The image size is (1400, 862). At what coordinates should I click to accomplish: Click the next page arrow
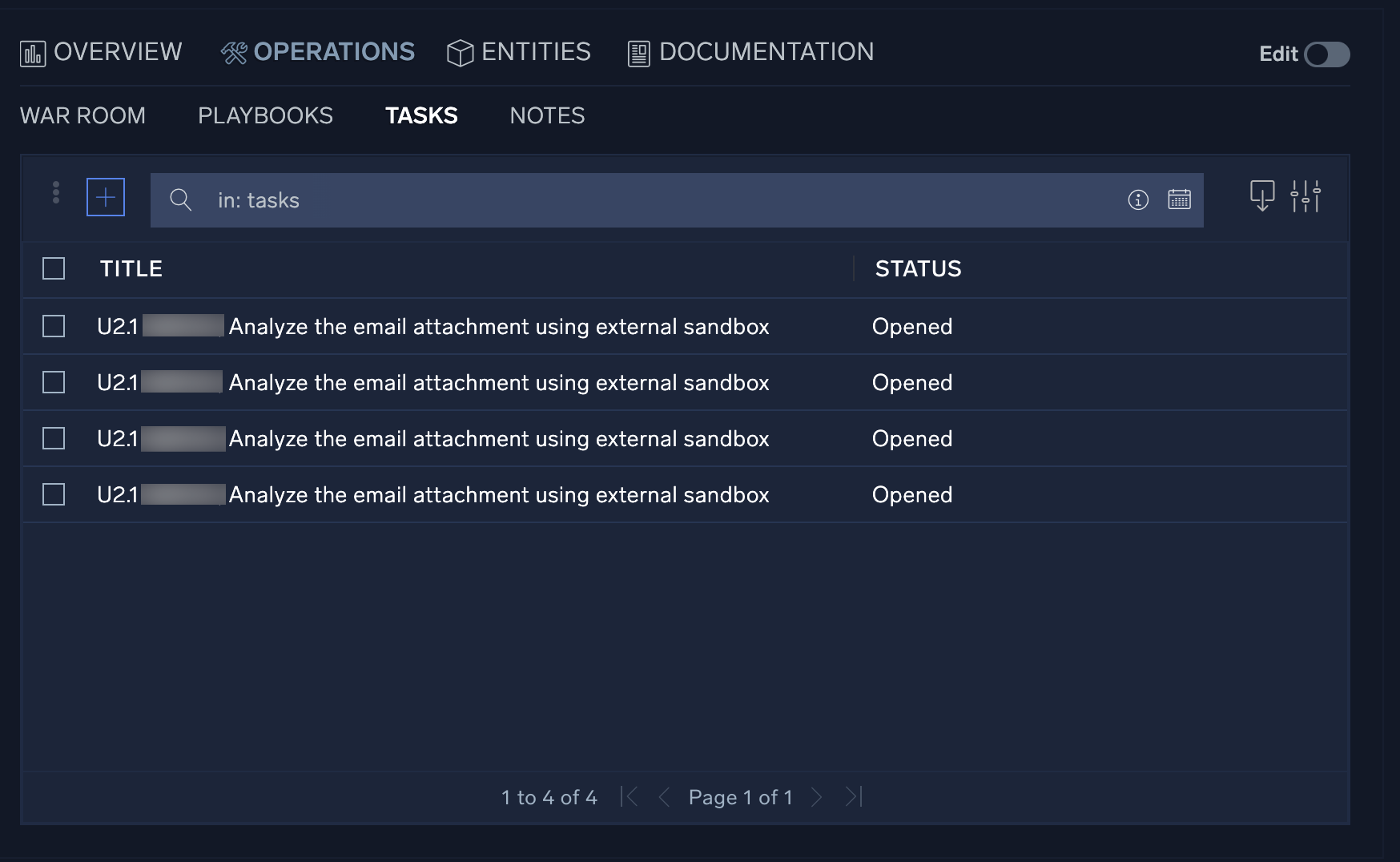[x=818, y=796]
